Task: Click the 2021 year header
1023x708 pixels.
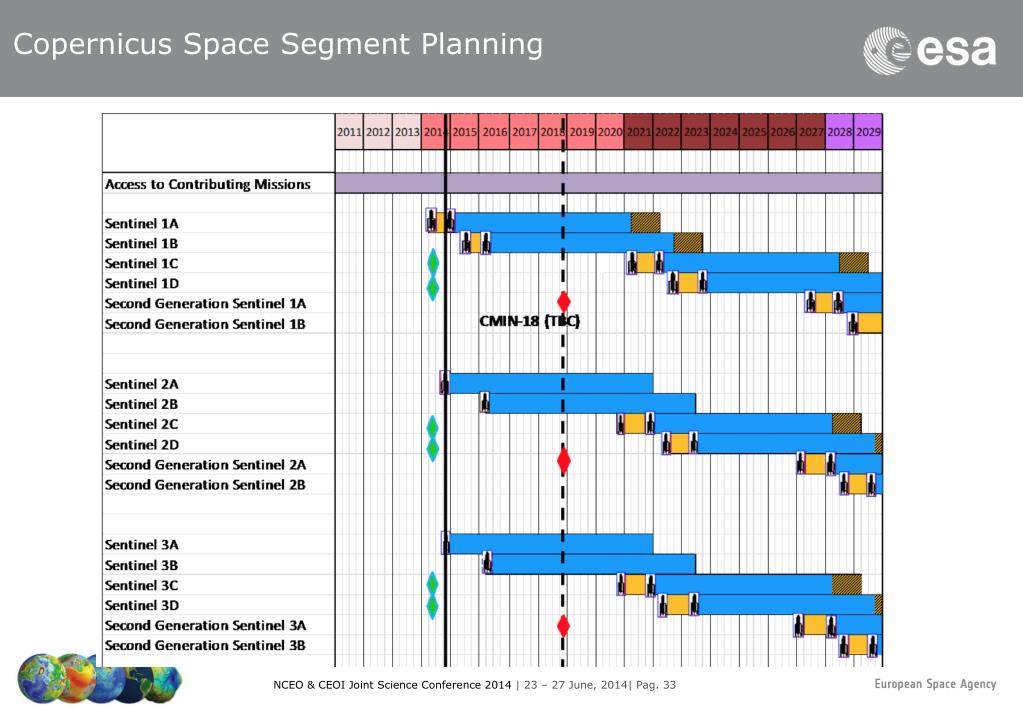Action: [639, 132]
